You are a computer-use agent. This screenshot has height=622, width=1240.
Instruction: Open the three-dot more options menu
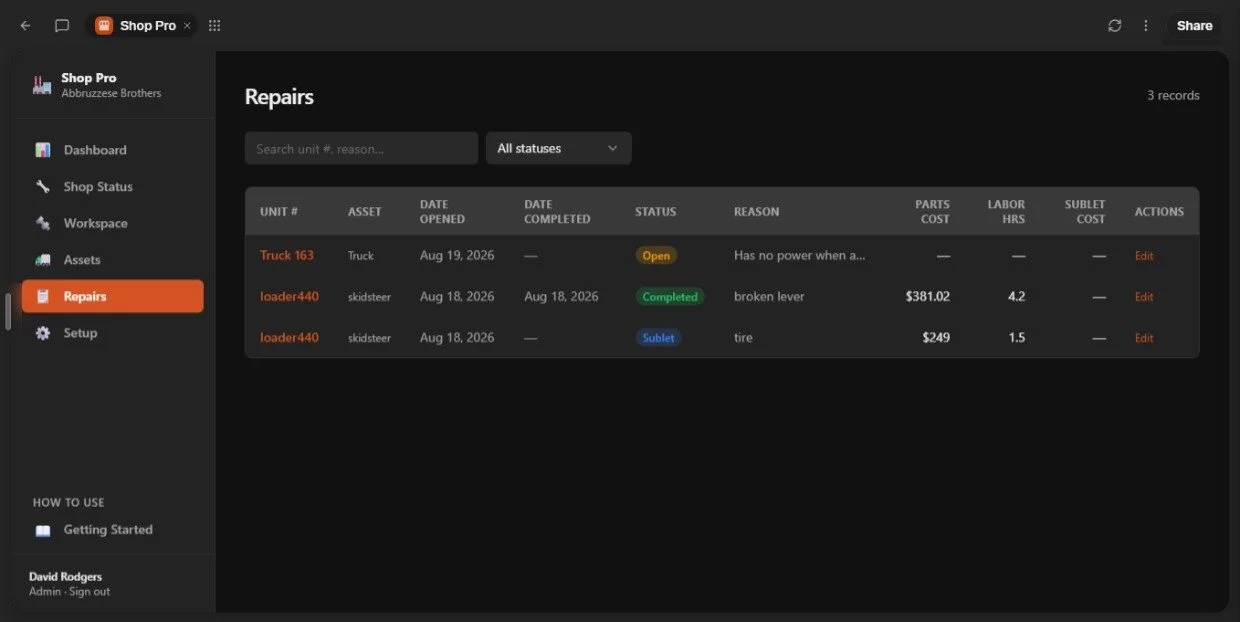1146,26
